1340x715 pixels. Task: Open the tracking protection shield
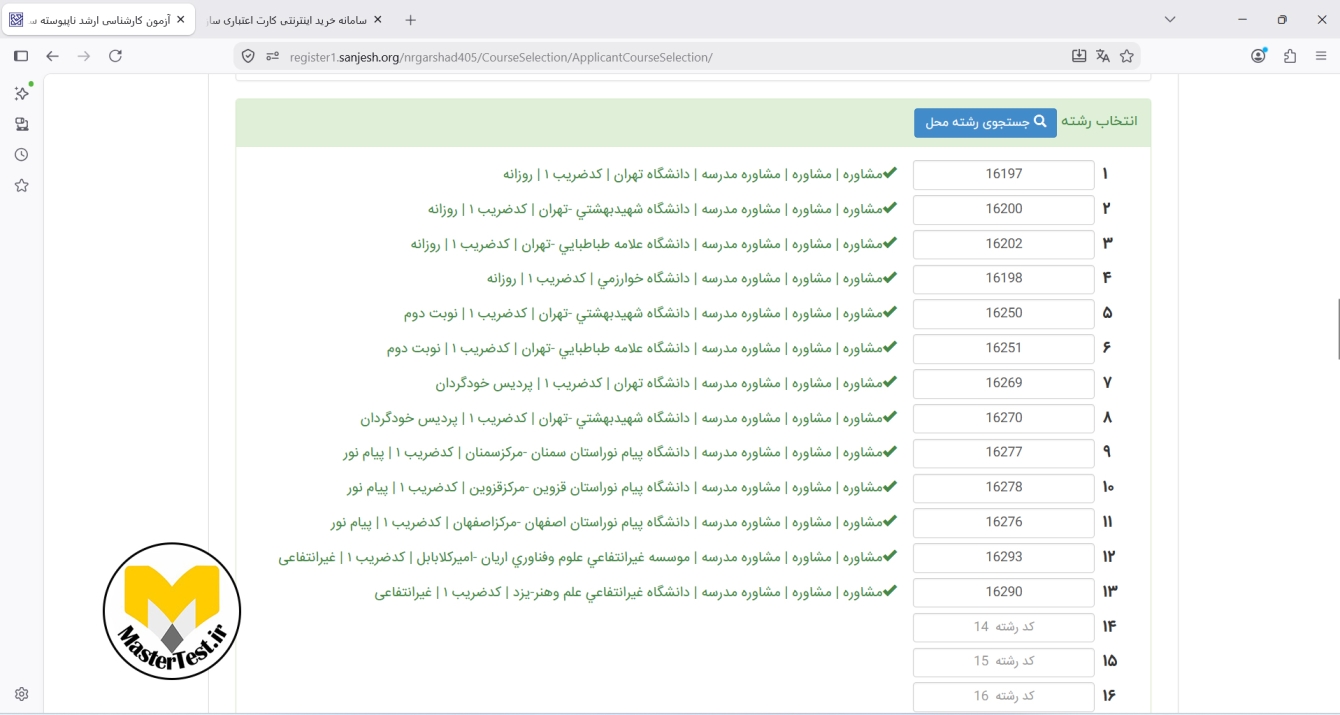pyautogui.click(x=248, y=56)
